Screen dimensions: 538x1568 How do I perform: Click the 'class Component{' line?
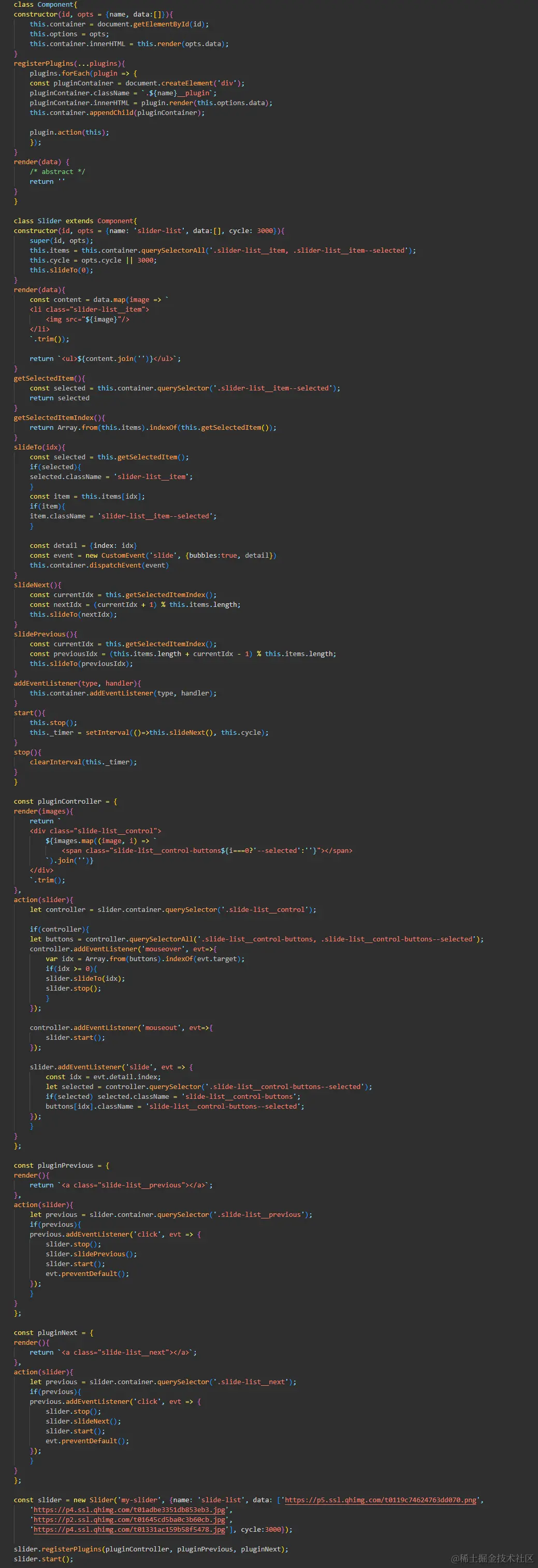point(46,4)
